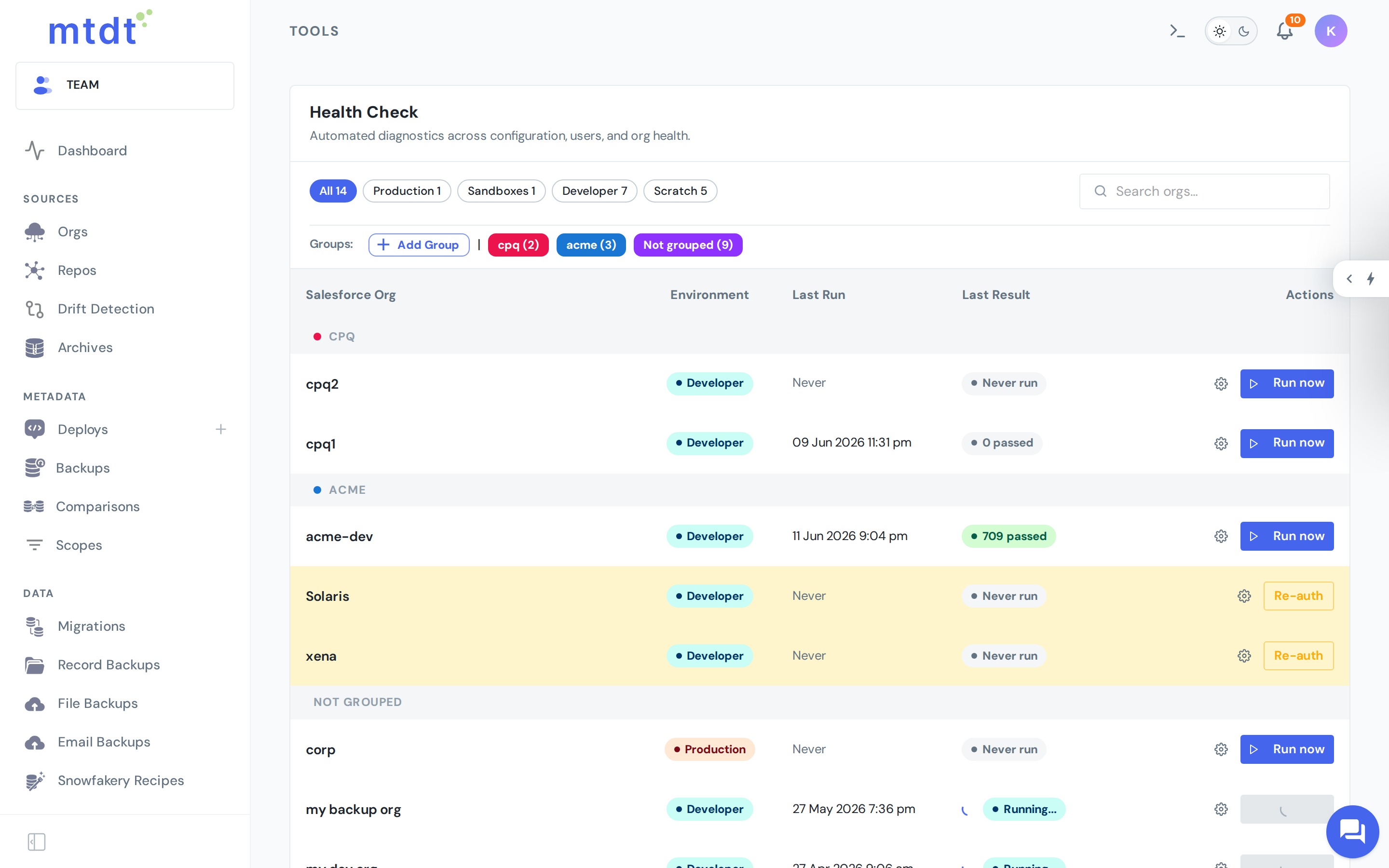Click the 0 passed result badge

pos(1002,443)
